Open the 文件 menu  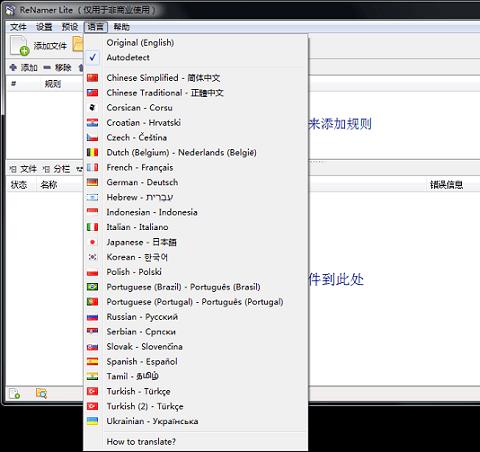(18, 27)
